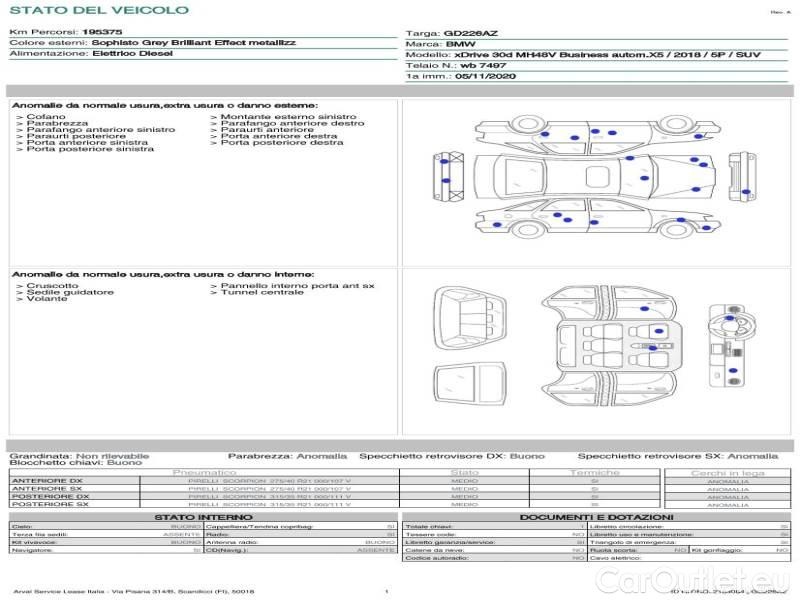
Task: Click the STATO INTERNO section header
Action: click(x=203, y=516)
